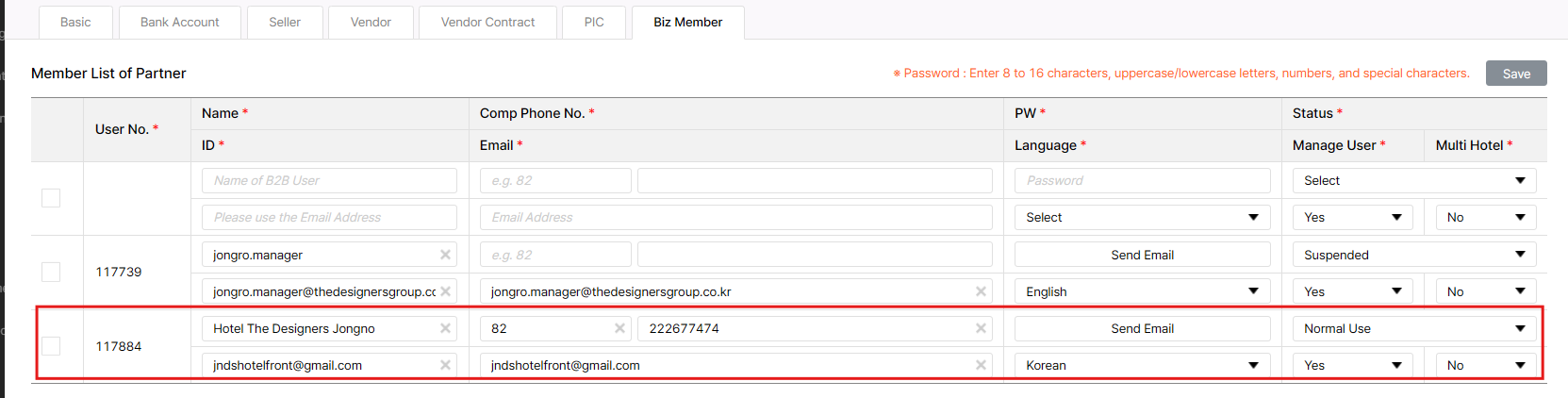1568x398 pixels.
Task: Send Email for user 117884
Action: pyautogui.click(x=1142, y=328)
